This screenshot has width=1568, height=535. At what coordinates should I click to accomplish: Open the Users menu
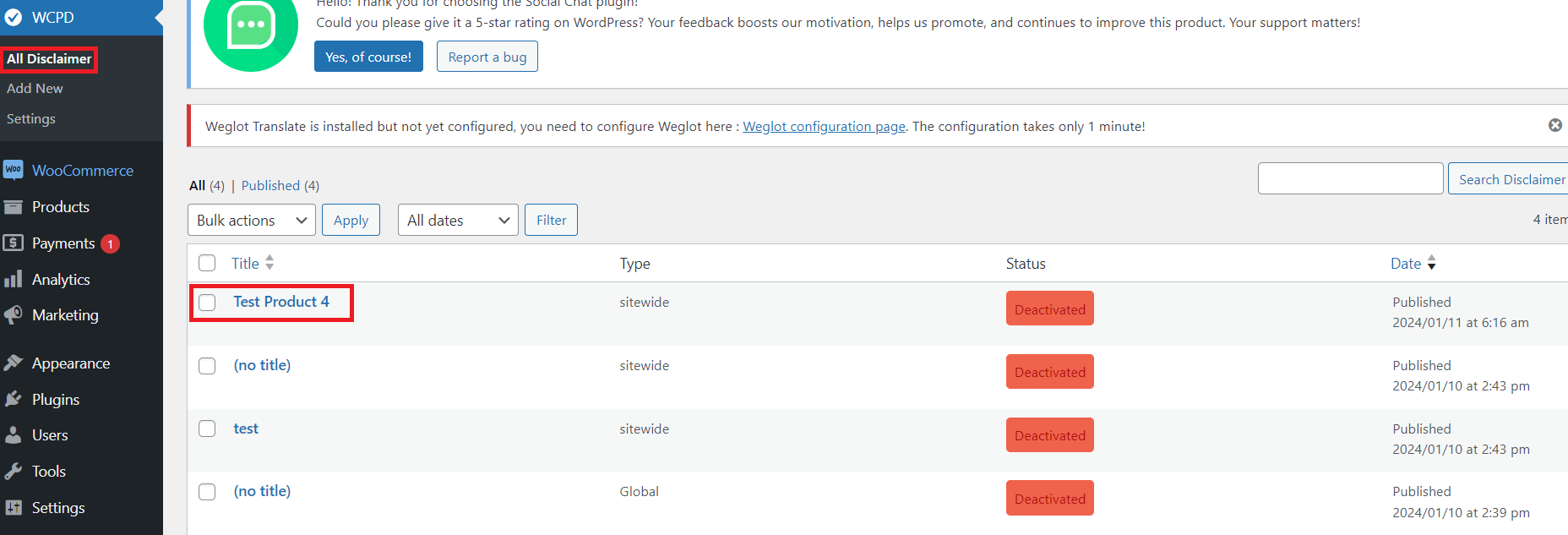point(50,435)
